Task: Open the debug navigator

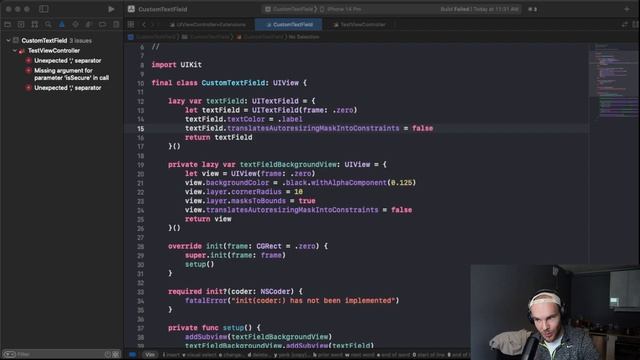Action: pos(89,24)
